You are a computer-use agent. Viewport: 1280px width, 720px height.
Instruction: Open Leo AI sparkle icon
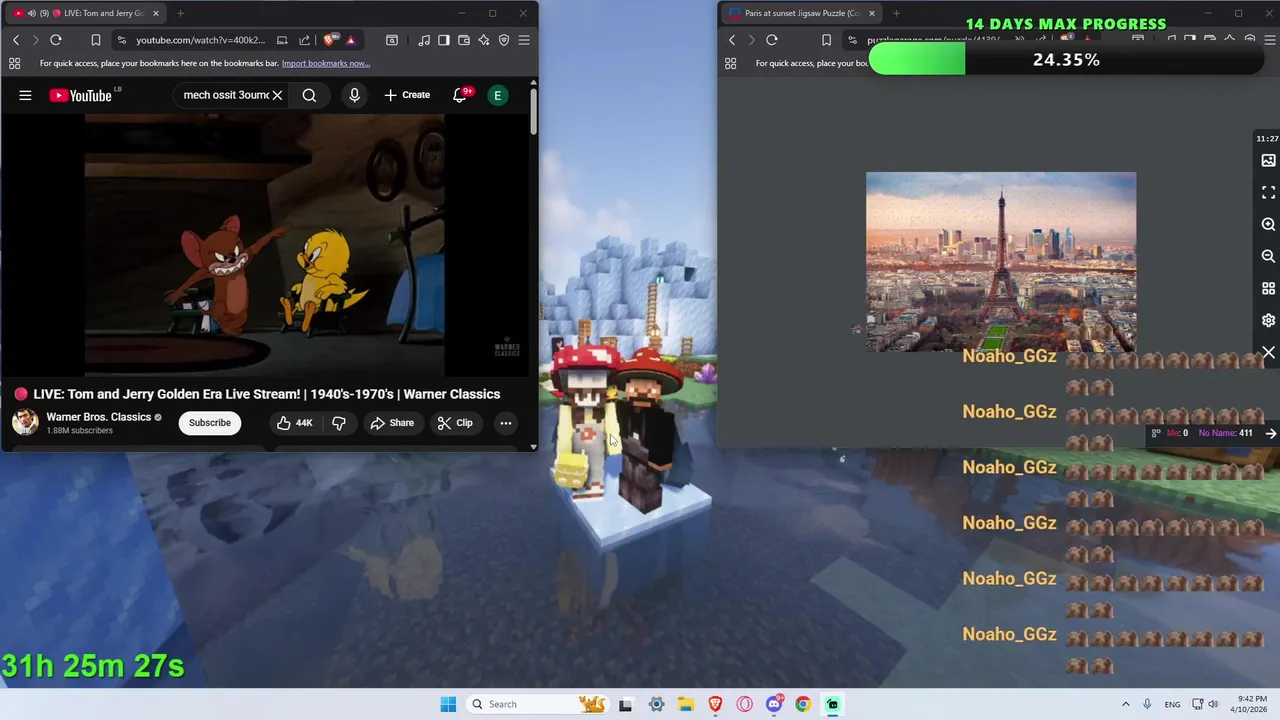[x=484, y=40]
